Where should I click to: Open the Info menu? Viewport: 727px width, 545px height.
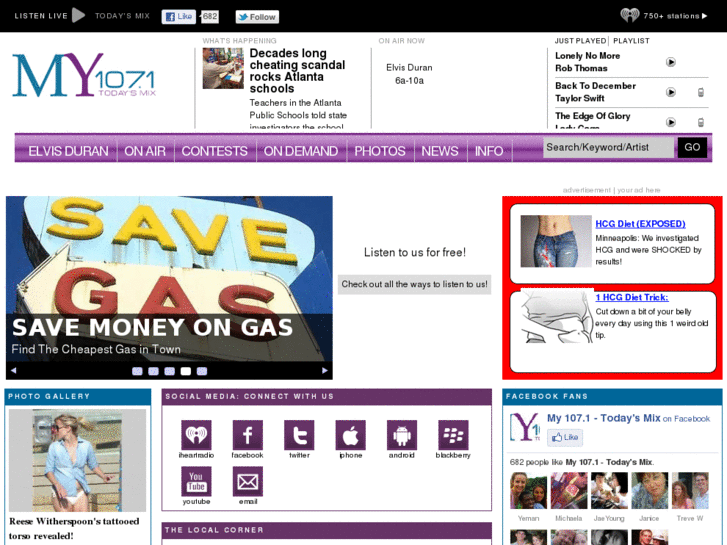coord(489,151)
